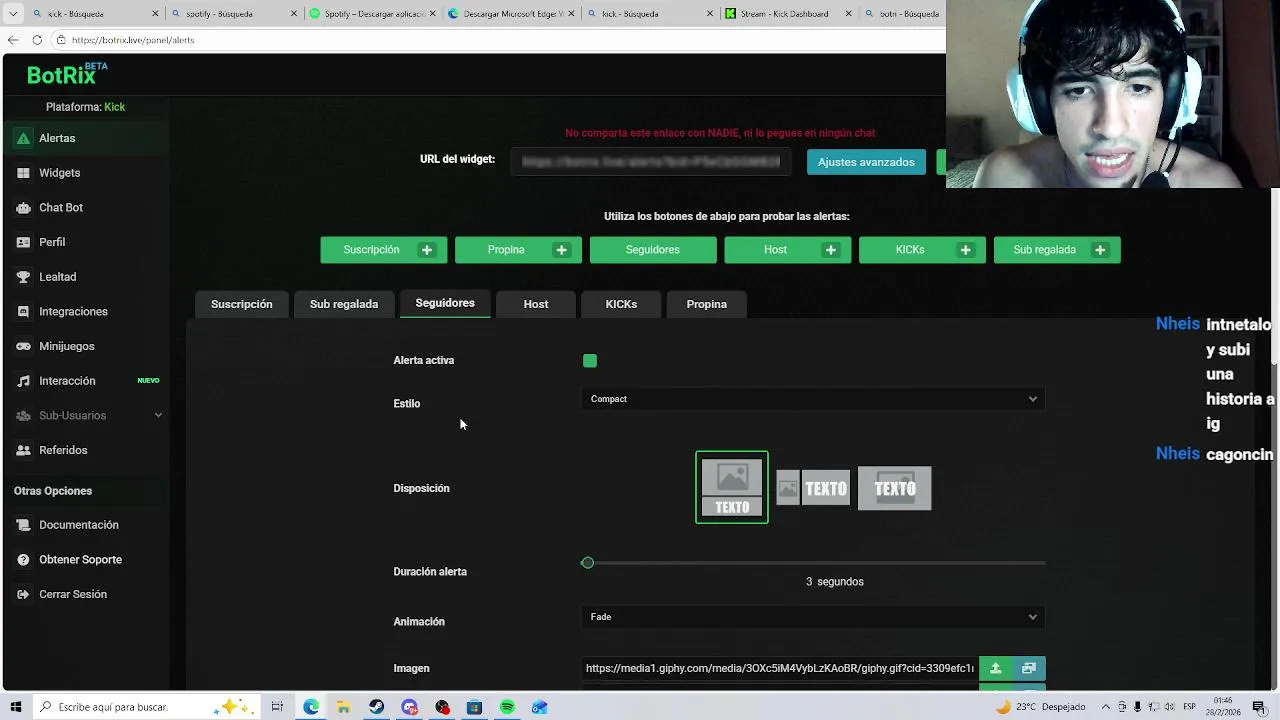Image resolution: width=1280 pixels, height=720 pixels.
Task: Open the taskbar weather widget
Action: tap(1040, 707)
